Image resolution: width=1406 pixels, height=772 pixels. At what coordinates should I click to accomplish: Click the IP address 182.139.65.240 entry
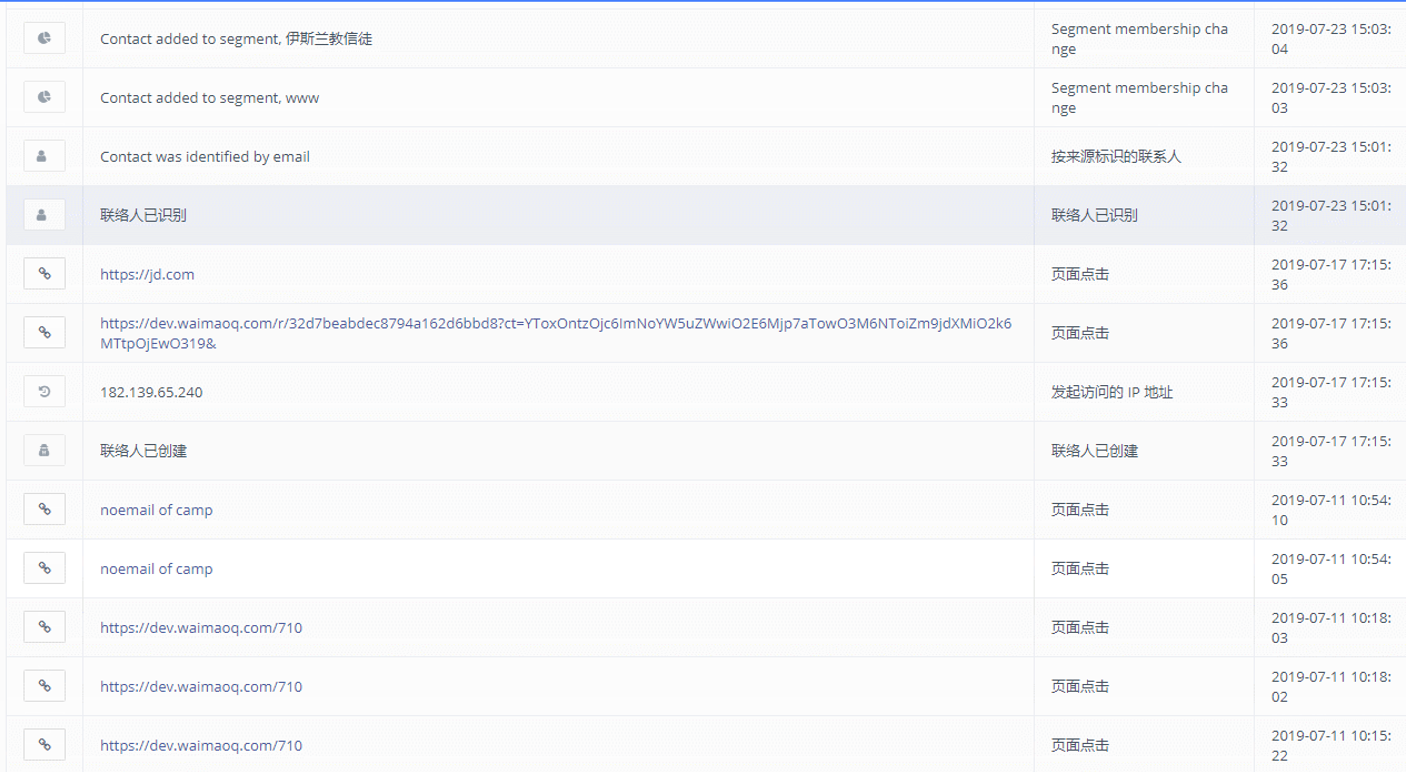click(151, 392)
